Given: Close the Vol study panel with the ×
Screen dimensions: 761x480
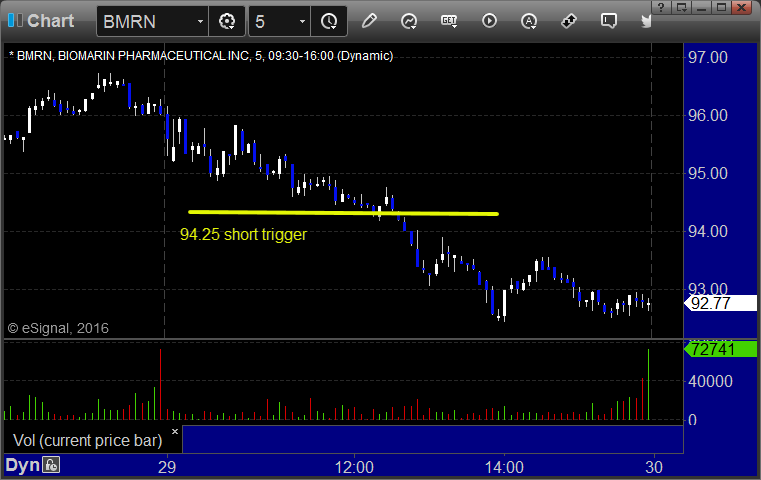Looking at the screenshot, I should click(x=175, y=431).
